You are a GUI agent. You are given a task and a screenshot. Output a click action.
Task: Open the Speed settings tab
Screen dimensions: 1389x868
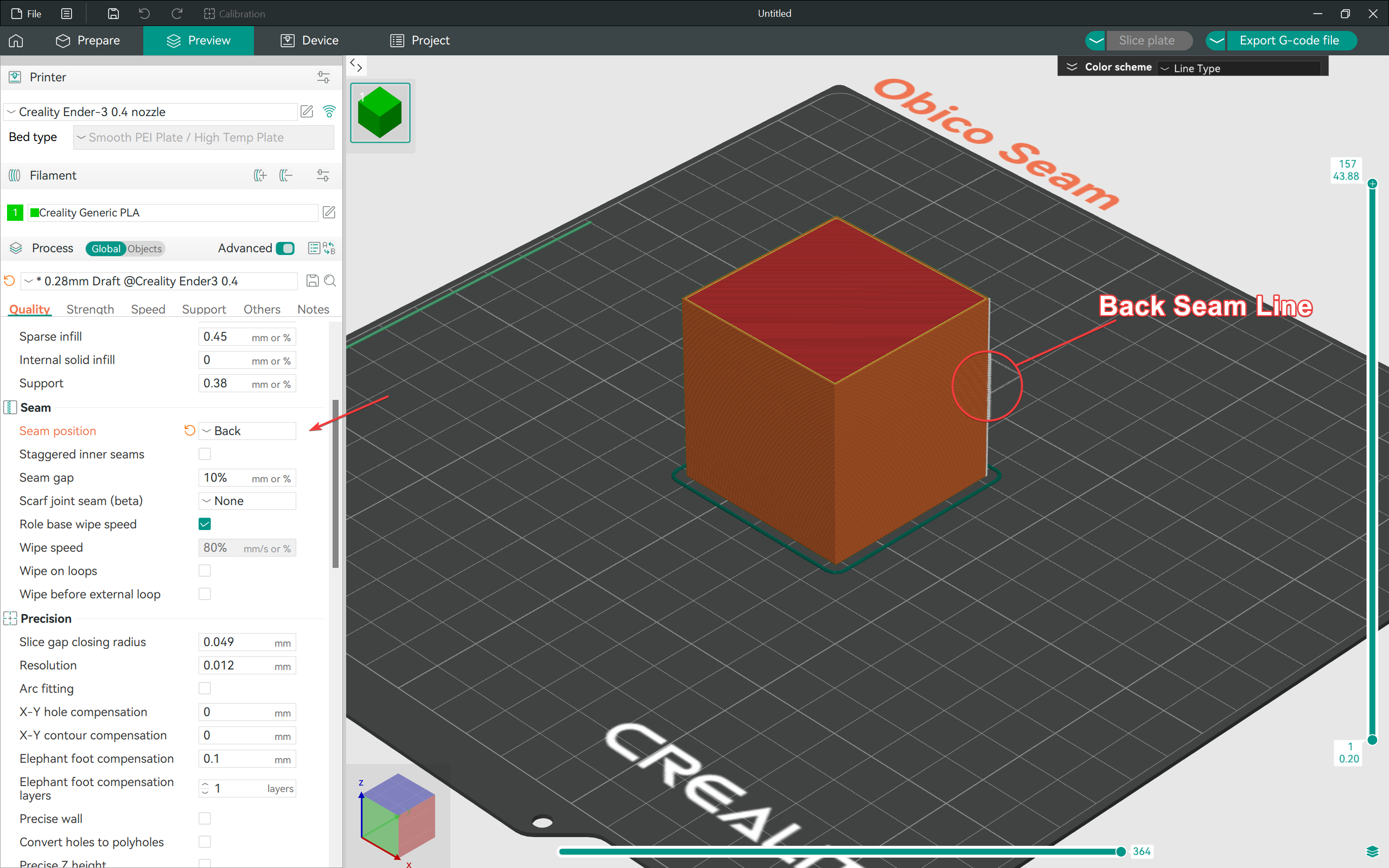[x=148, y=309]
